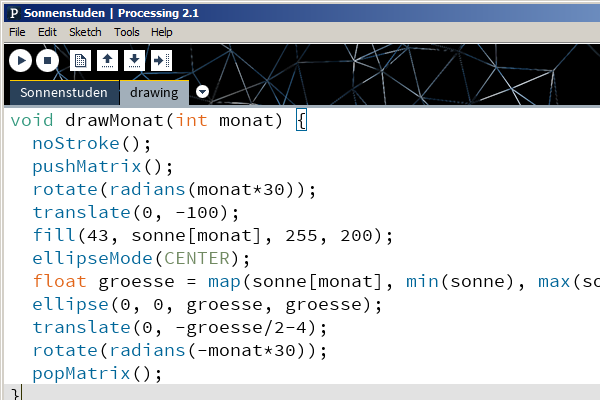Image resolution: width=600 pixels, height=400 pixels.
Task: Click the popMatrix() line
Action: (98, 374)
